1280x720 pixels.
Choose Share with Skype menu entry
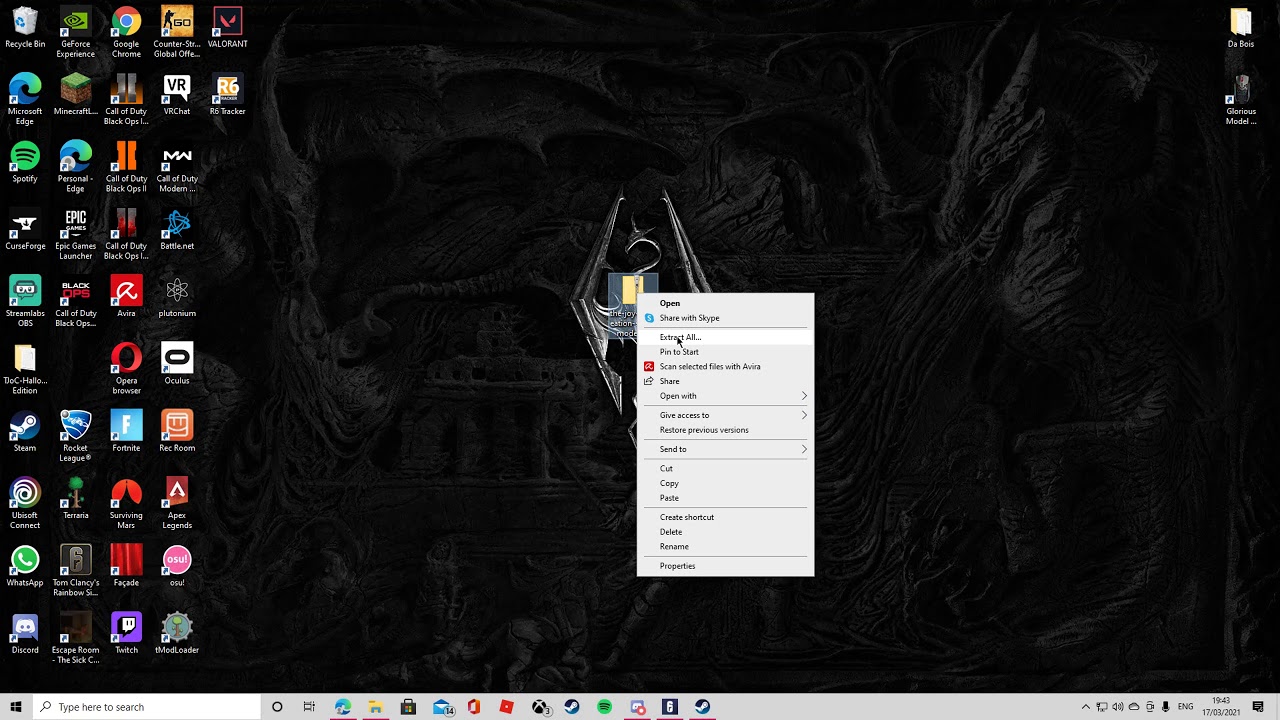[x=725, y=318]
